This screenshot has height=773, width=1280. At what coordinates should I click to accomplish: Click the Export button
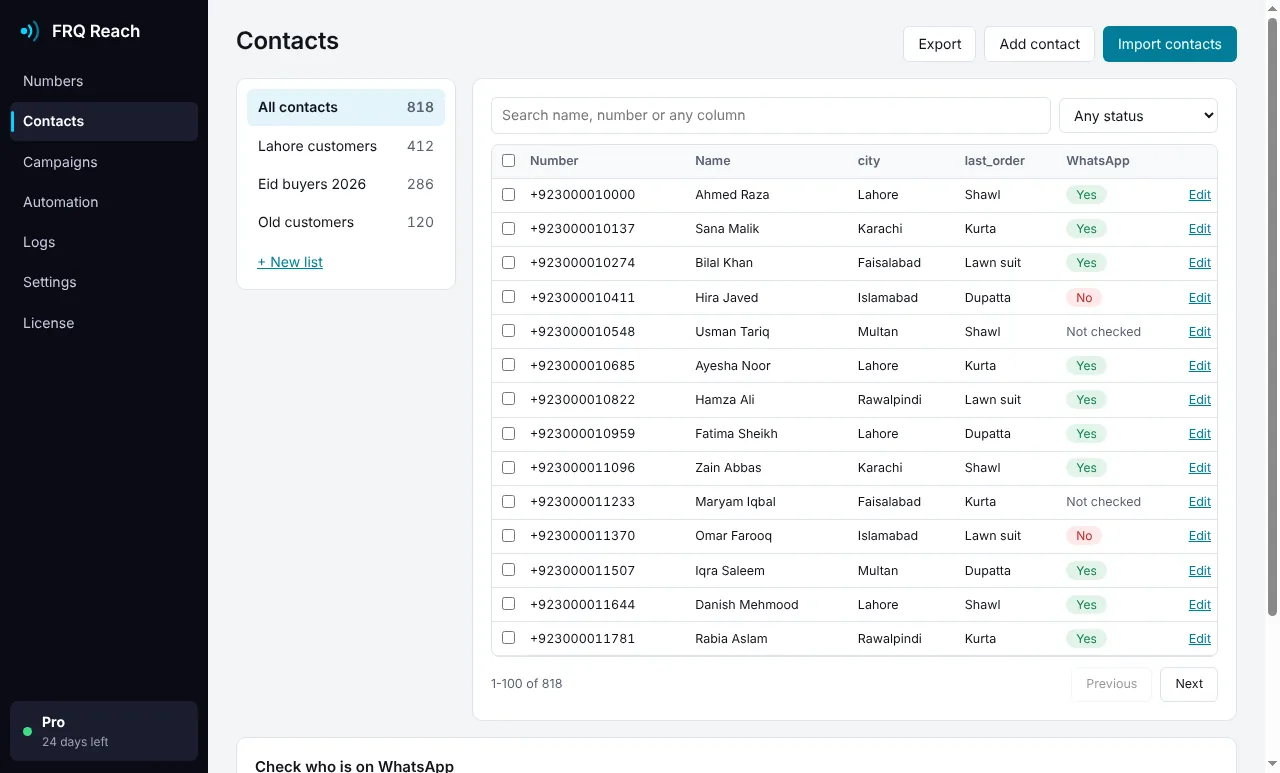click(939, 44)
